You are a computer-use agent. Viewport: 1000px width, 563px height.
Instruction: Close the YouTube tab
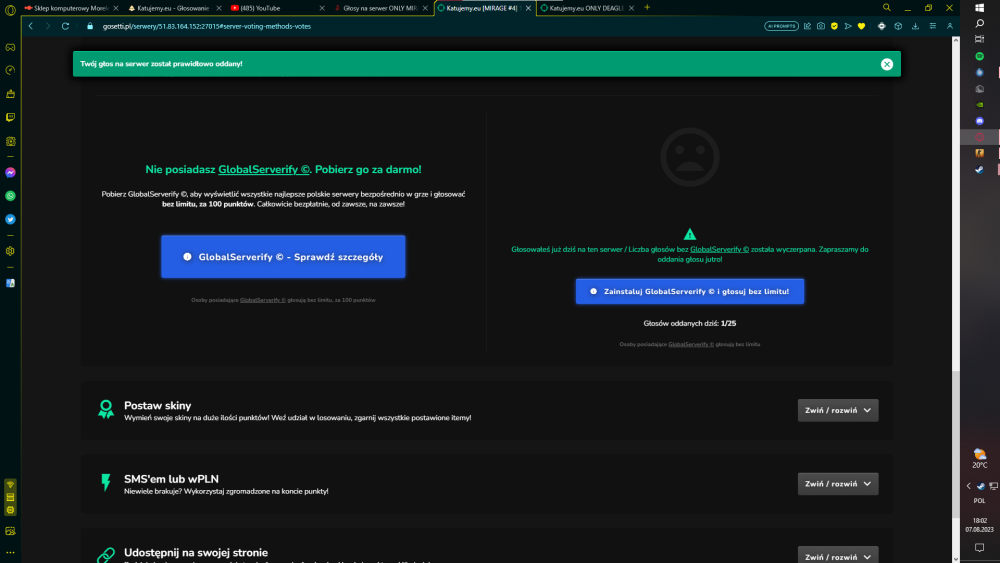pos(321,8)
